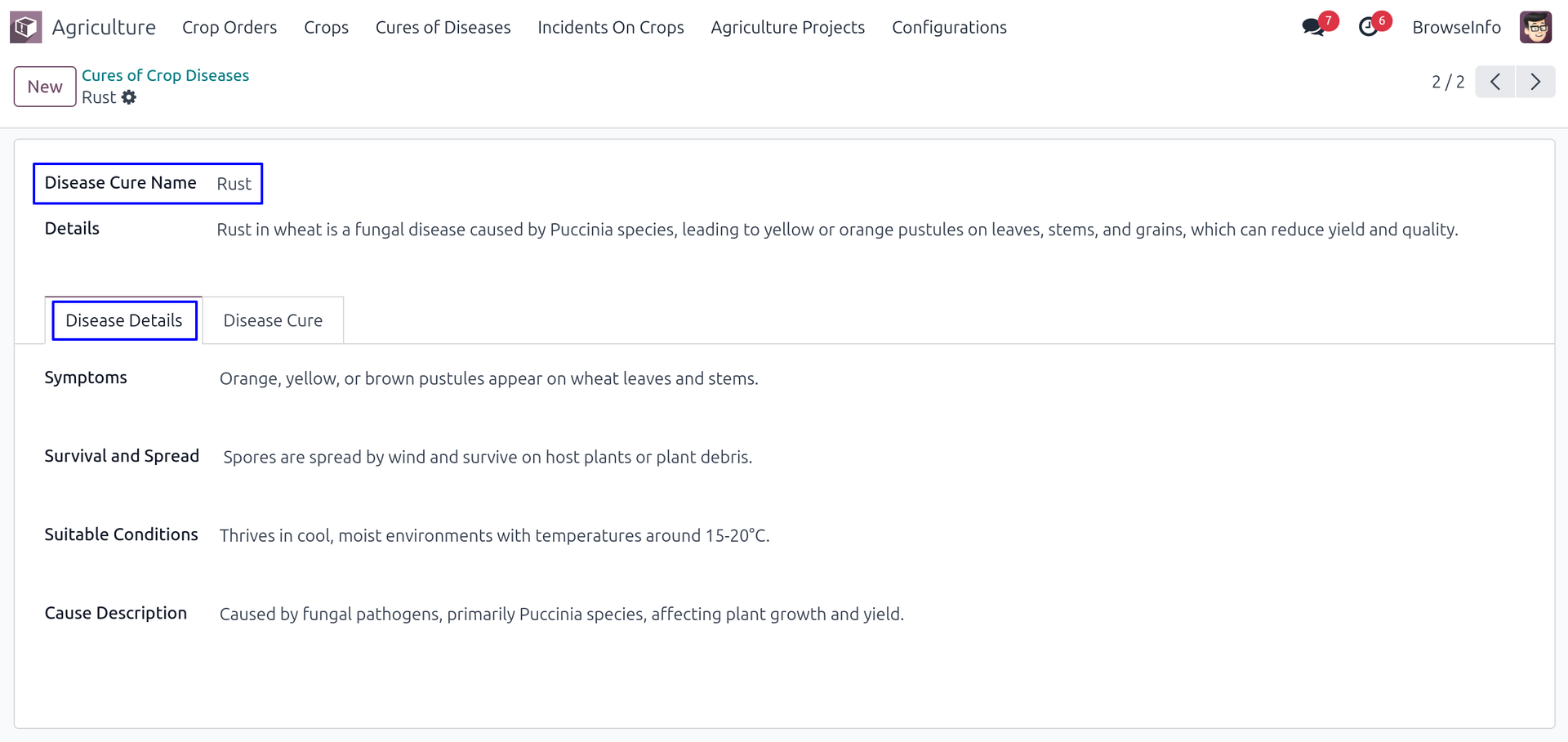
Task: Click the user avatar picture
Action: (1535, 27)
